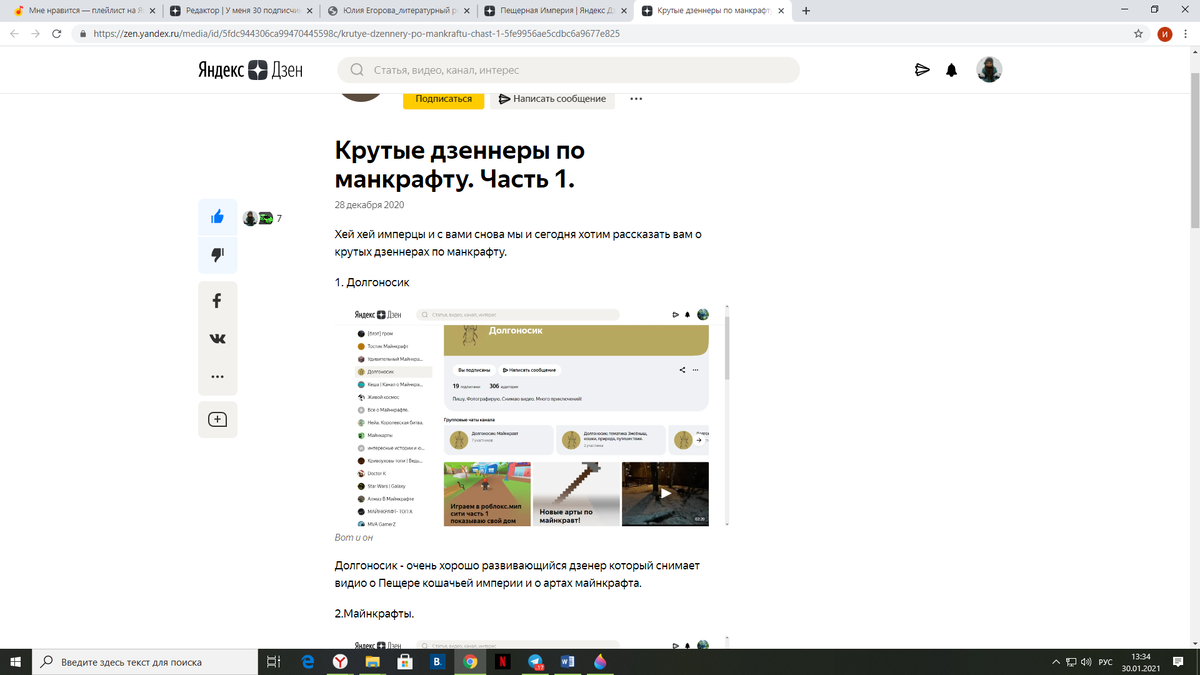Save the article to a collection icon
Image resolution: width=1200 pixels, height=675 pixels.
pos(217,419)
